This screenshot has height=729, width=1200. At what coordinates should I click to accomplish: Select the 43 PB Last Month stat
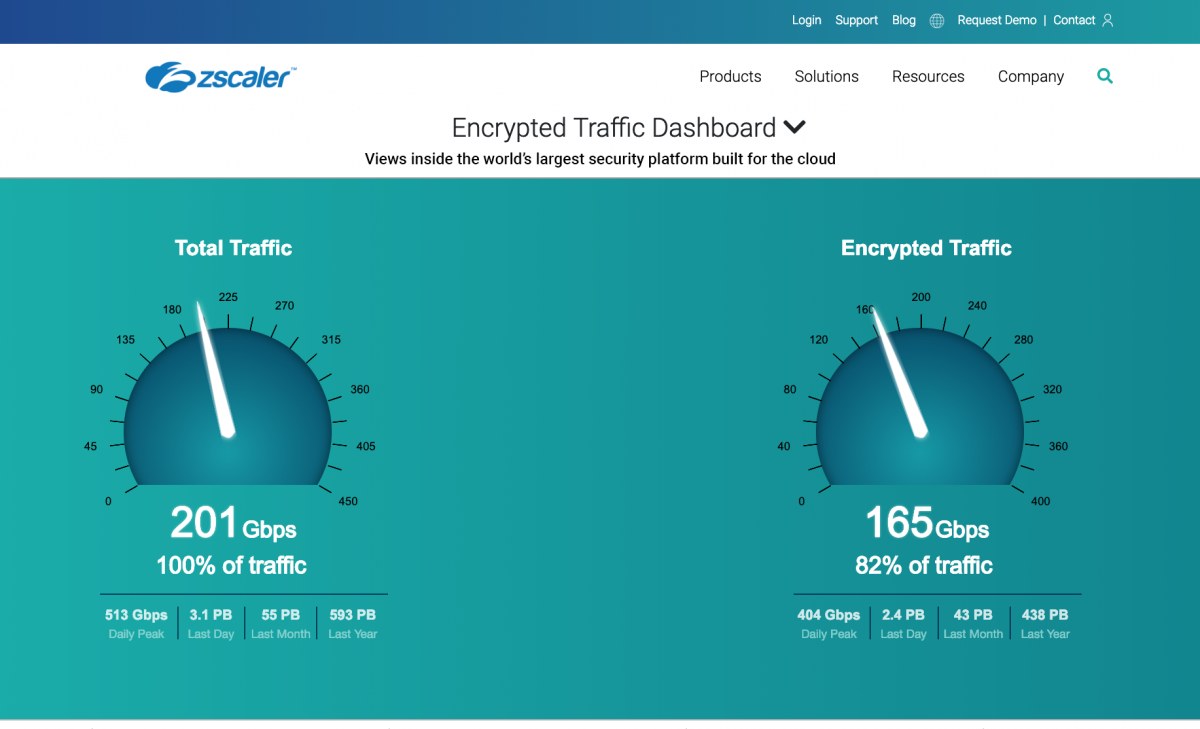[x=973, y=623]
